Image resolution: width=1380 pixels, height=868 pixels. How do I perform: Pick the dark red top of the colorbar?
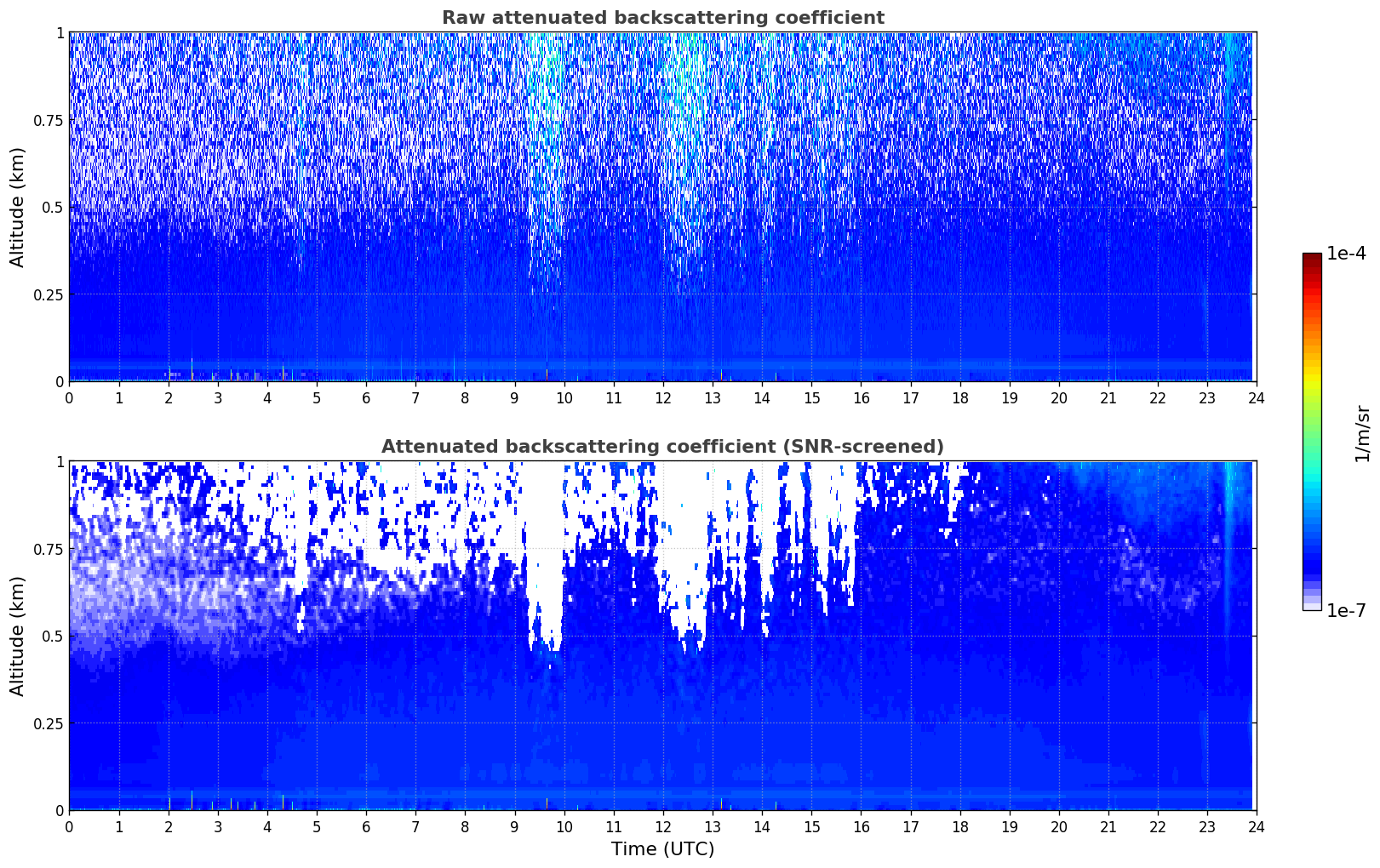coord(1311,260)
